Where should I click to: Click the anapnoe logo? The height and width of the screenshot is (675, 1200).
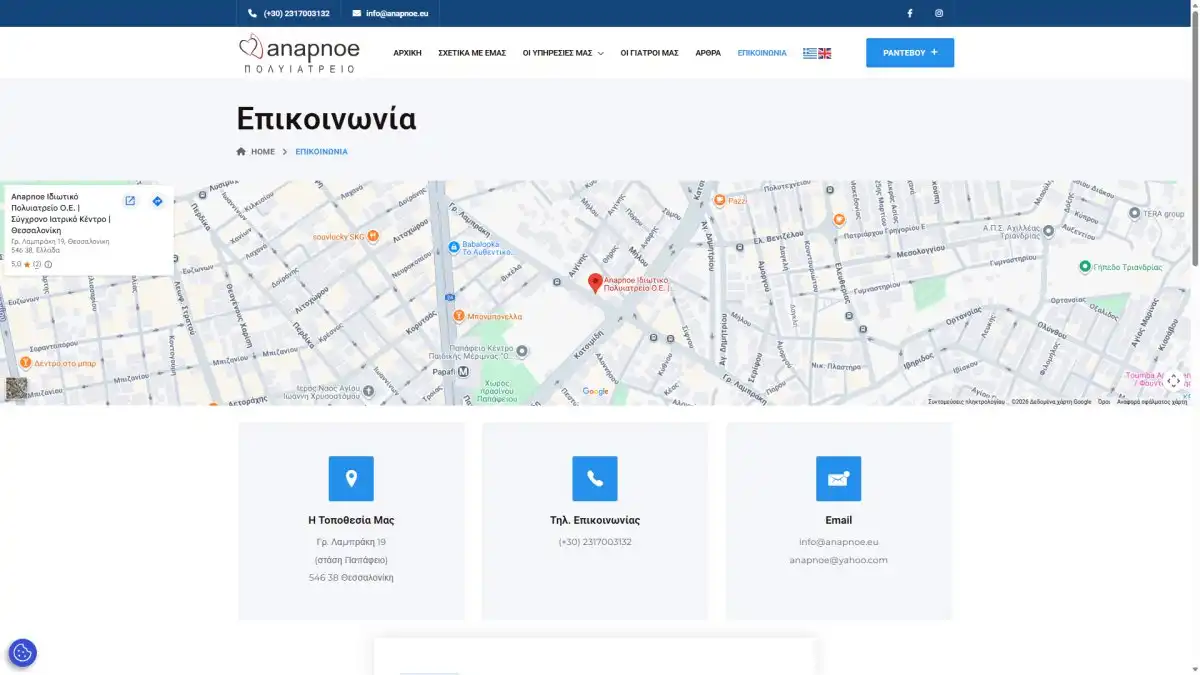[299, 53]
